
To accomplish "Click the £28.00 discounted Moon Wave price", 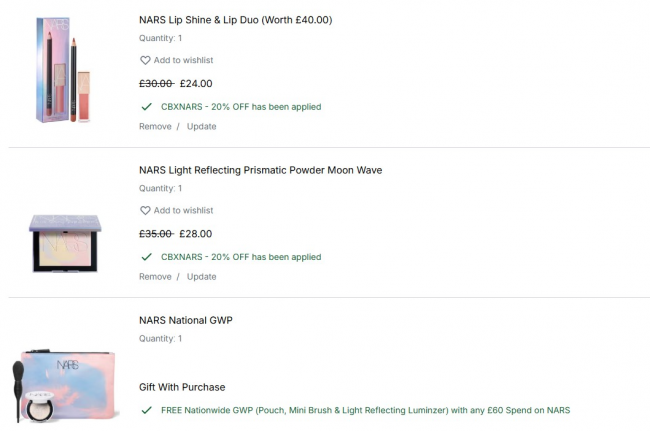I will (196, 234).
